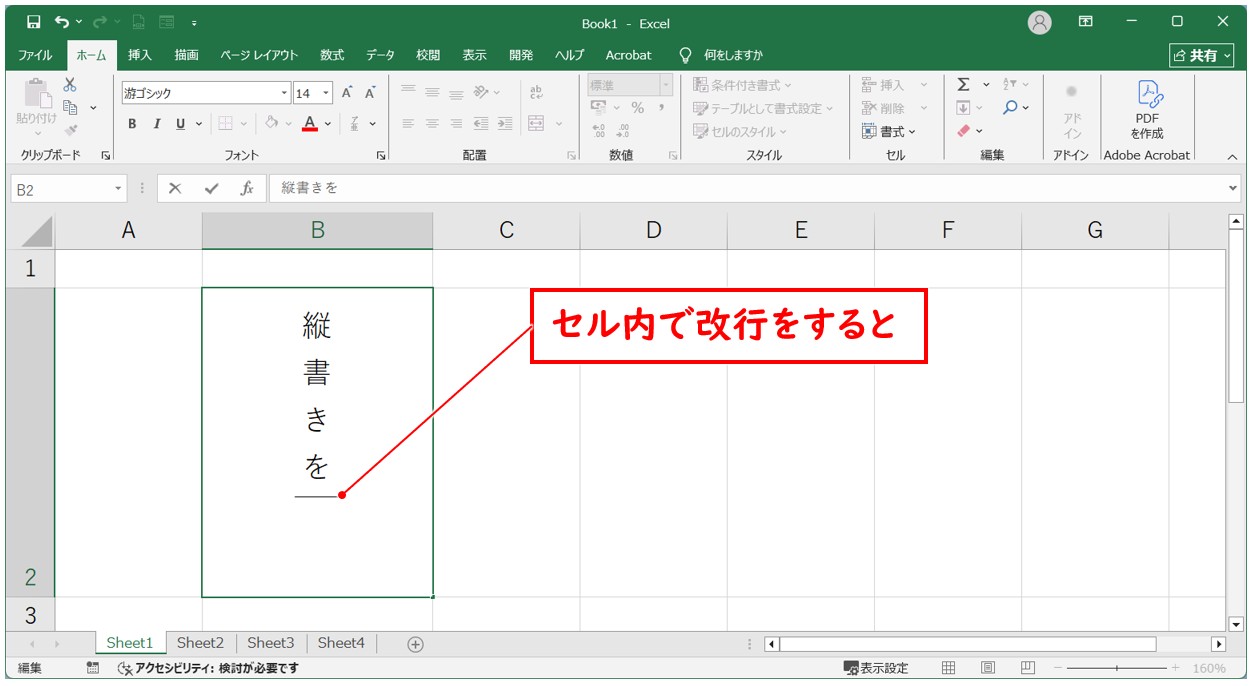The width and height of the screenshot is (1255, 686).
Task: Open font settings dialog launcher
Action: point(381,156)
